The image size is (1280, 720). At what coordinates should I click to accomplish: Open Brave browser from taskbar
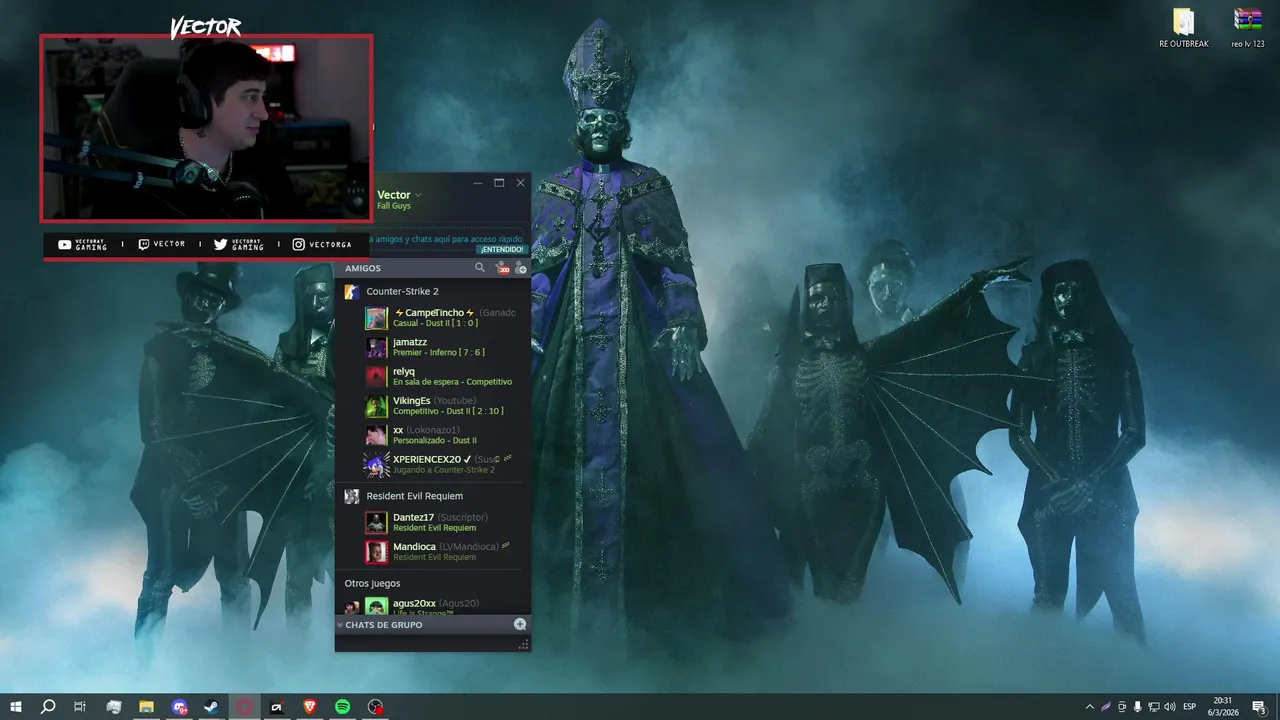310,707
